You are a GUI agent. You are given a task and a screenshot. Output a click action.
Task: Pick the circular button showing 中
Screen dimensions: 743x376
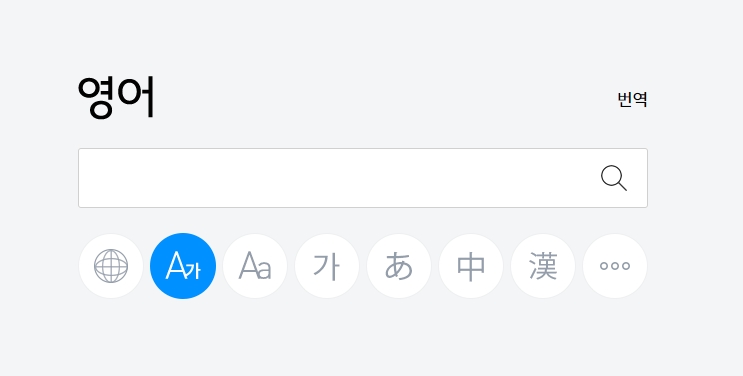pos(471,266)
